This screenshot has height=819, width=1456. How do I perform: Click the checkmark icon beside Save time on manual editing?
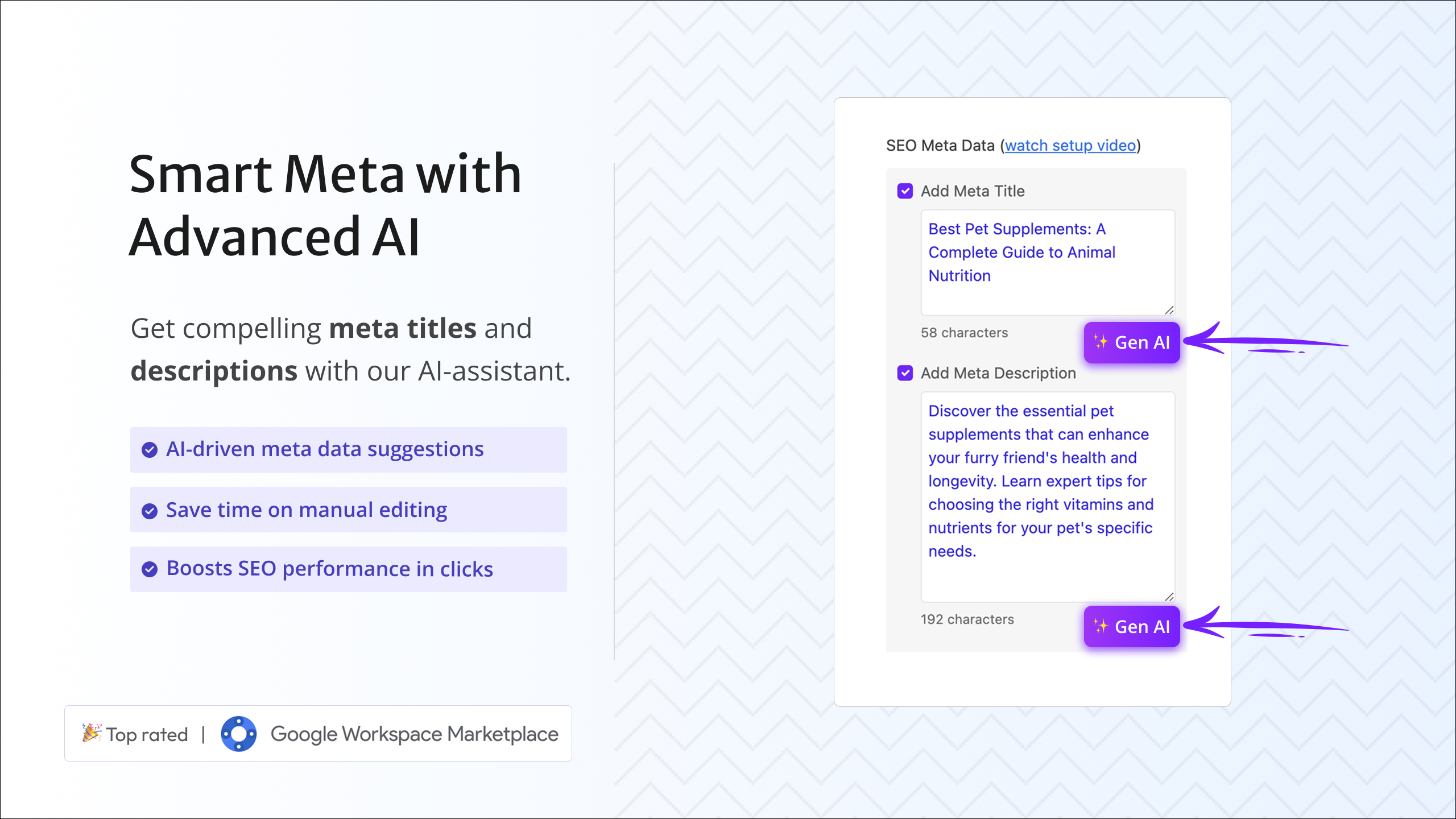click(x=150, y=510)
